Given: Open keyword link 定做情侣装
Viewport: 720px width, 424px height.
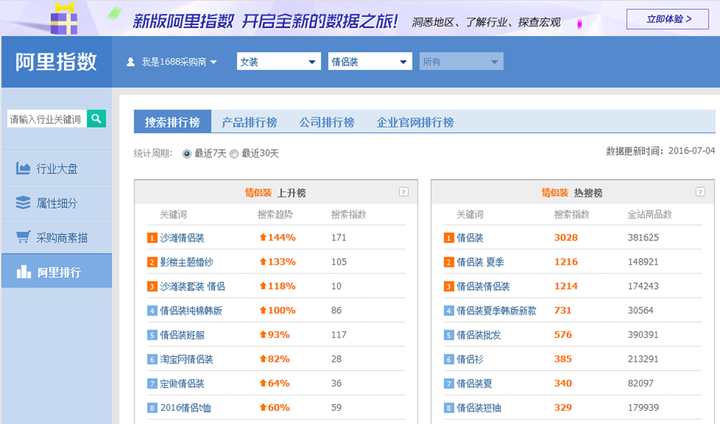Looking at the screenshot, I should click(x=182, y=384).
